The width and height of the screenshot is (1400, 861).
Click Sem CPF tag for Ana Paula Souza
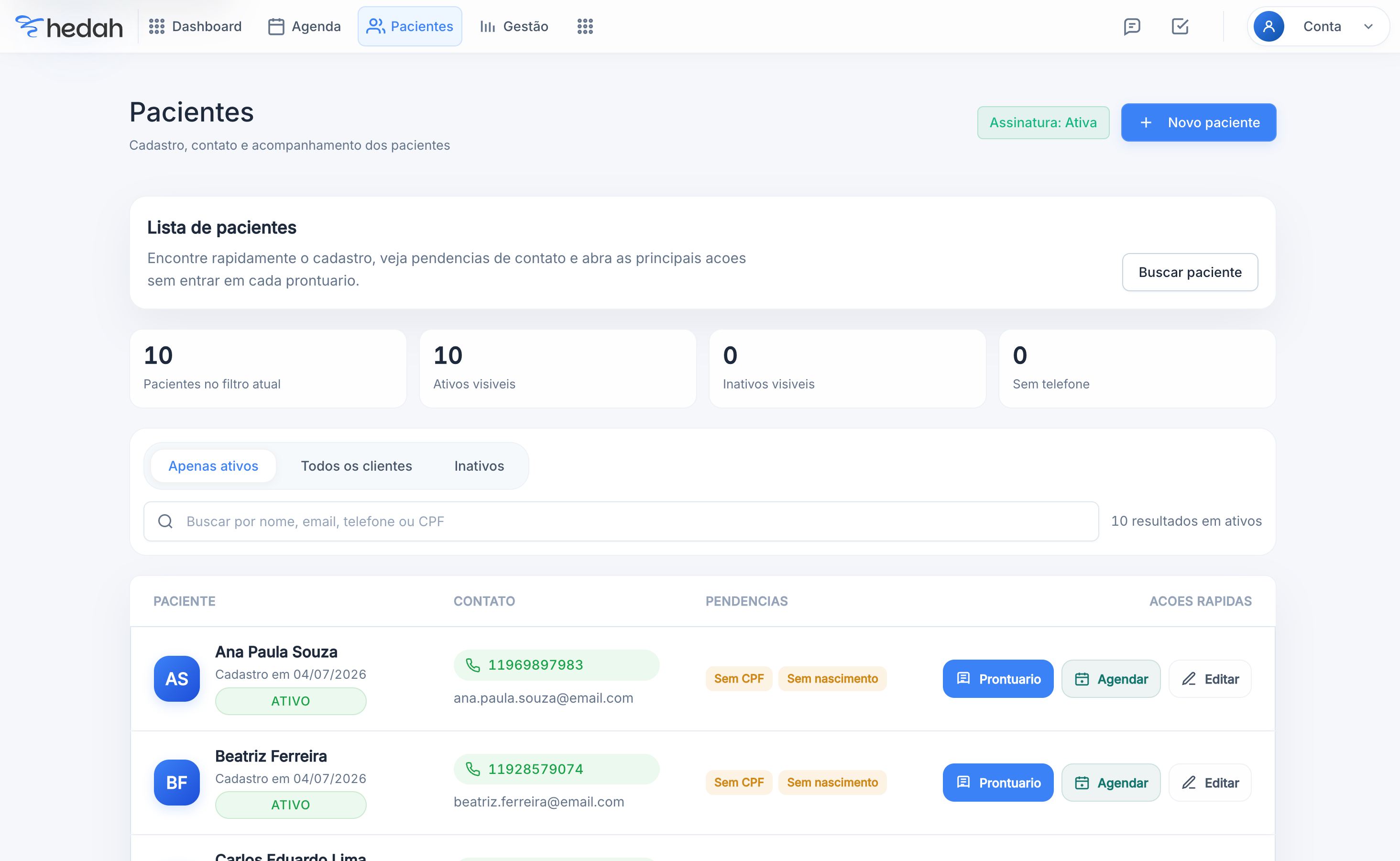click(x=739, y=679)
